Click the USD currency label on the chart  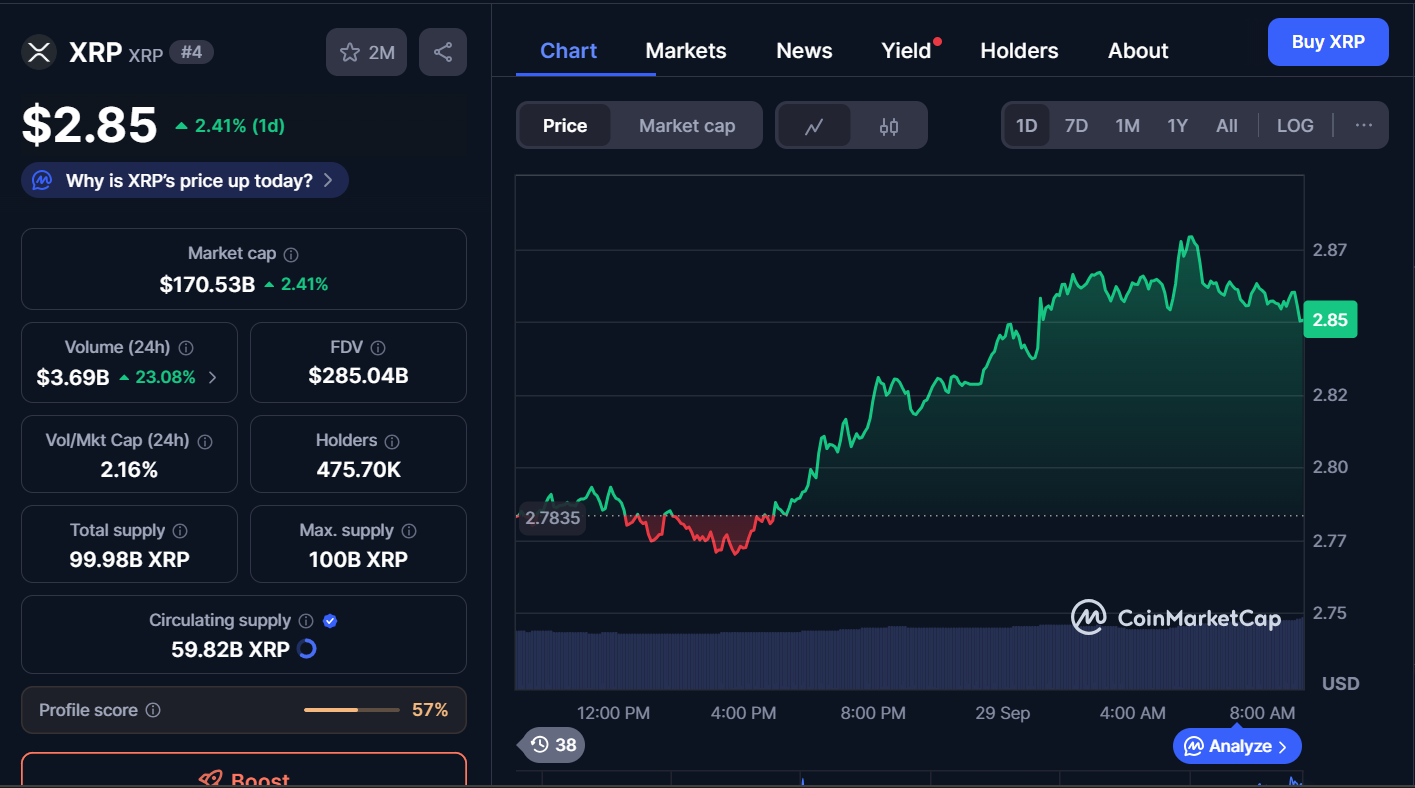pyautogui.click(x=1340, y=683)
